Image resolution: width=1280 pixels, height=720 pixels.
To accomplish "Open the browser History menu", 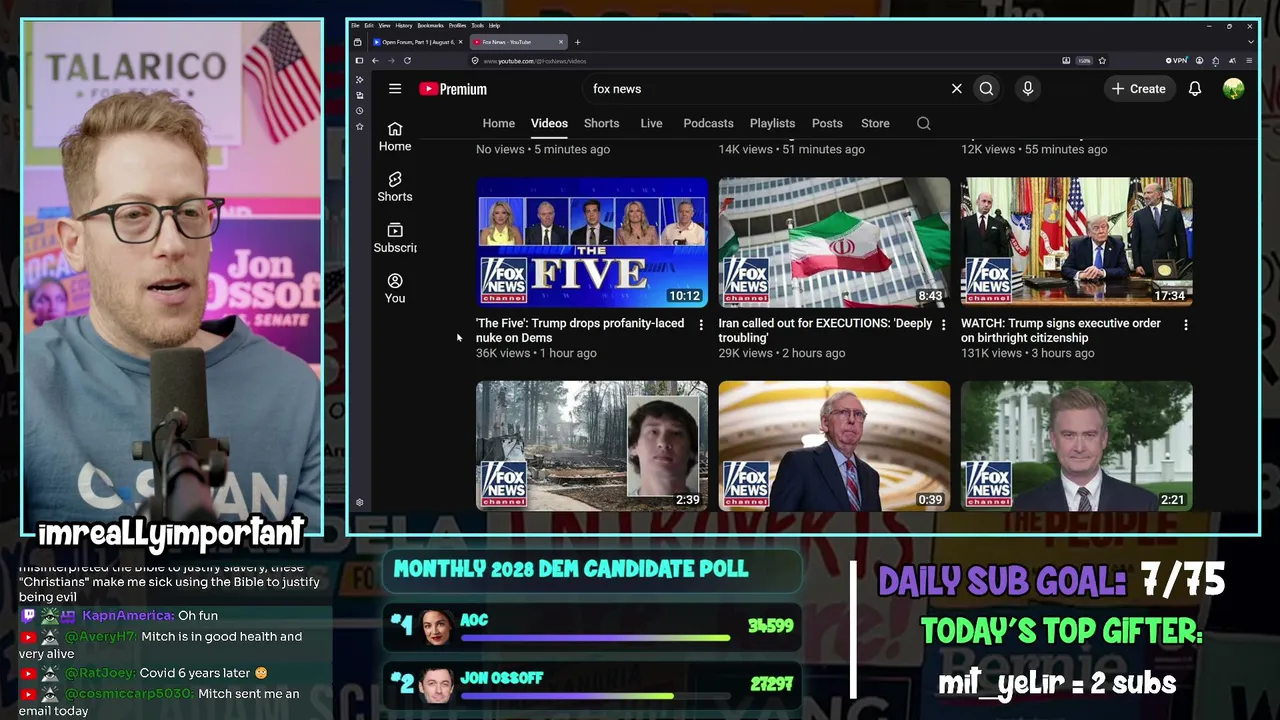I will pyautogui.click(x=404, y=26).
